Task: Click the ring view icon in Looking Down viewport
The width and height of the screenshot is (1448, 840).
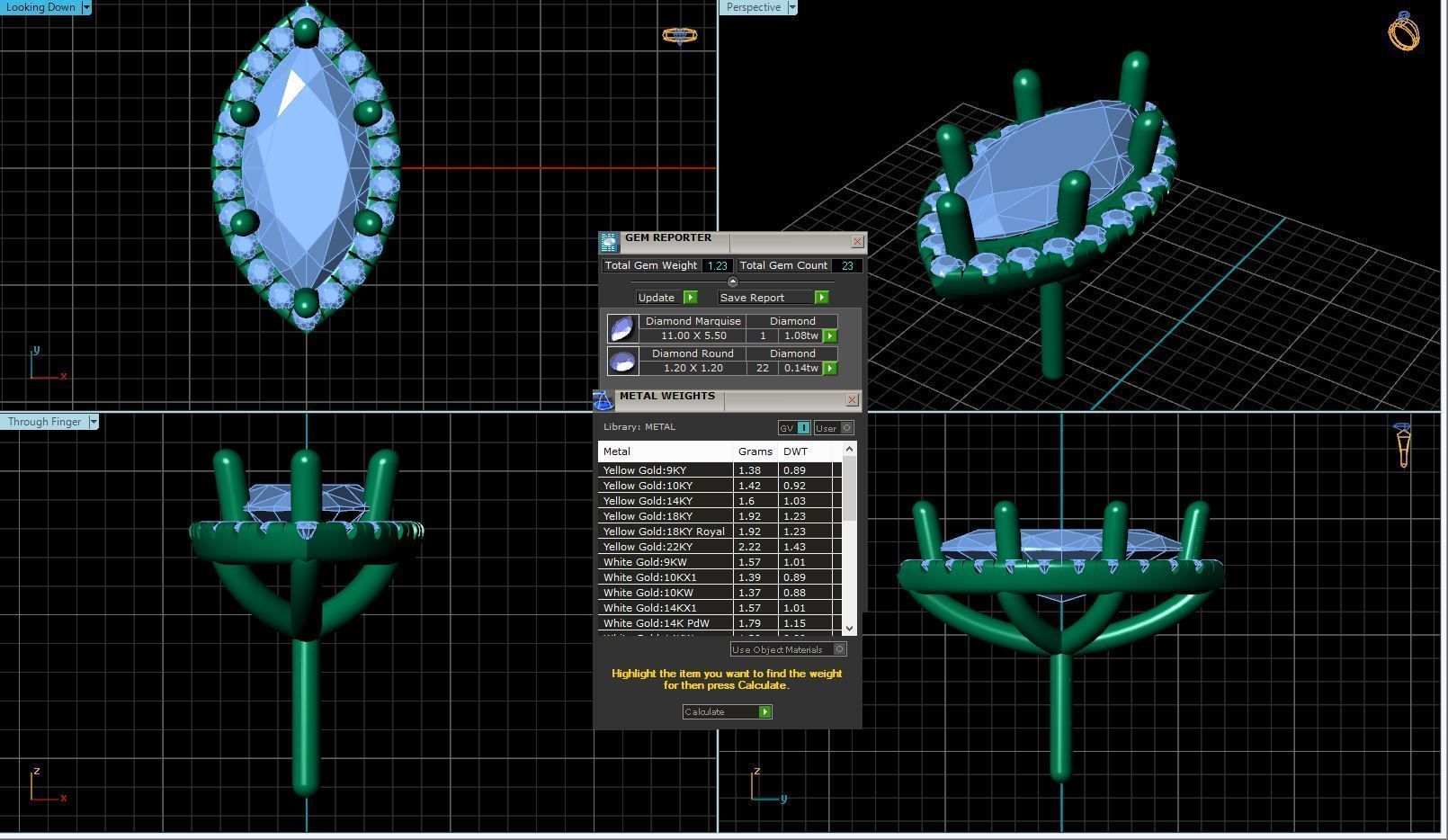Action: point(679,35)
